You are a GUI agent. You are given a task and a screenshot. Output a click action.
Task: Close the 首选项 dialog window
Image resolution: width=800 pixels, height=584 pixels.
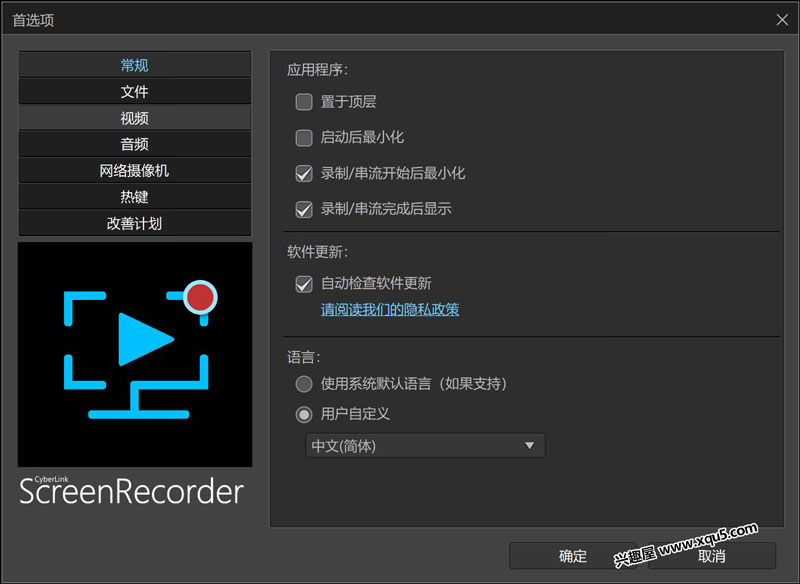pyautogui.click(x=782, y=19)
